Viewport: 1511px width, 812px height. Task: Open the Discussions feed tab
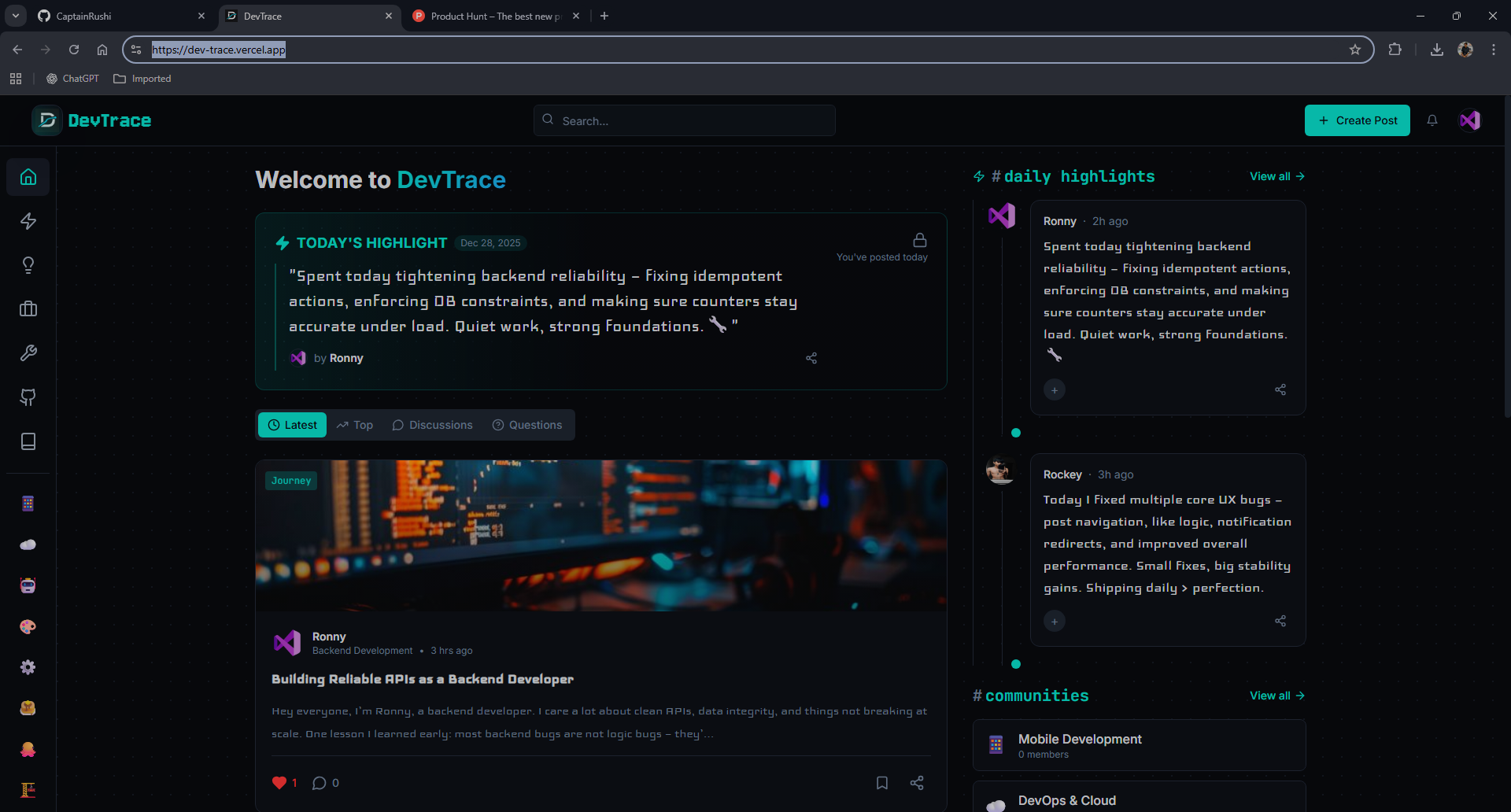click(431, 425)
